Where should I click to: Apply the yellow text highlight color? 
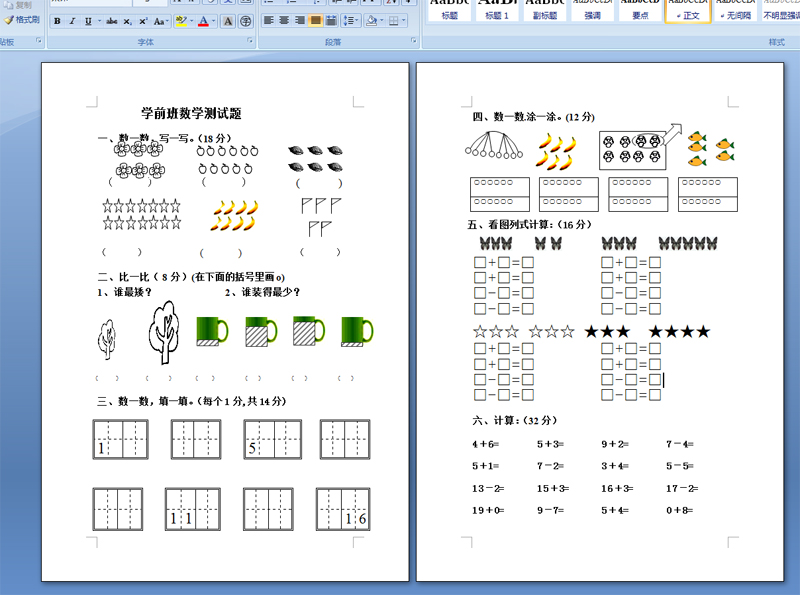coord(181,21)
